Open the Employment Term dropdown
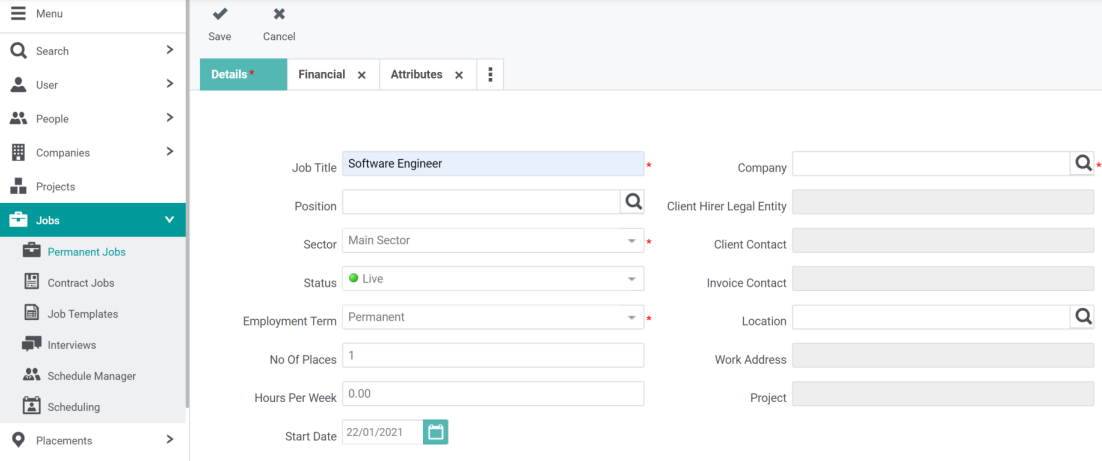Screen dimensions: 1102x461 pyautogui.click(x=493, y=317)
